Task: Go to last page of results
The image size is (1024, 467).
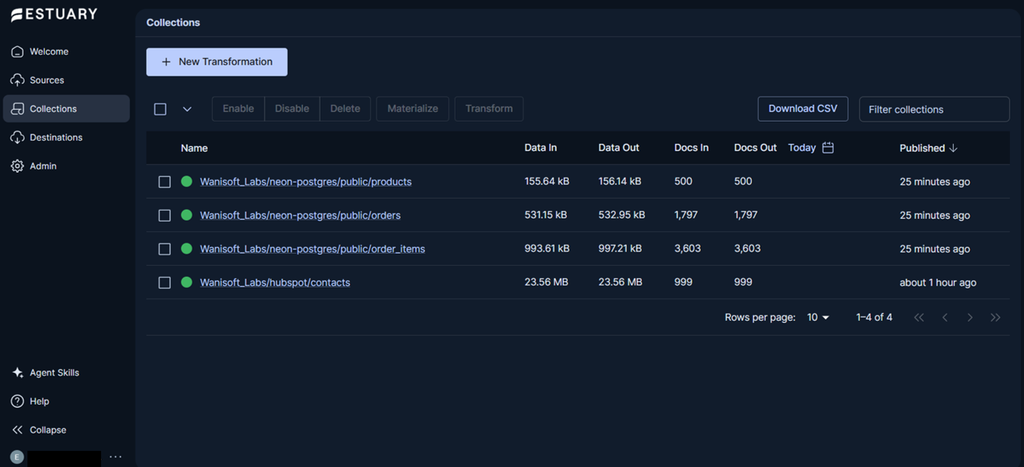Action: [x=995, y=317]
